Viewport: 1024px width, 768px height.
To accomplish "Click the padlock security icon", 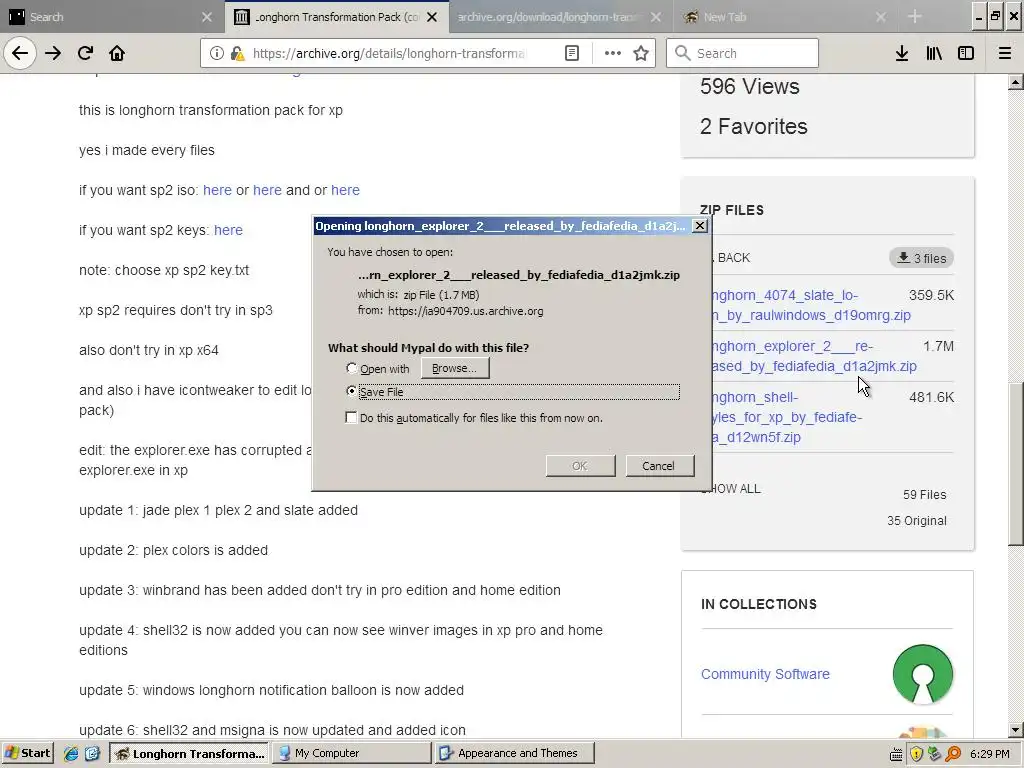I will point(237,53).
